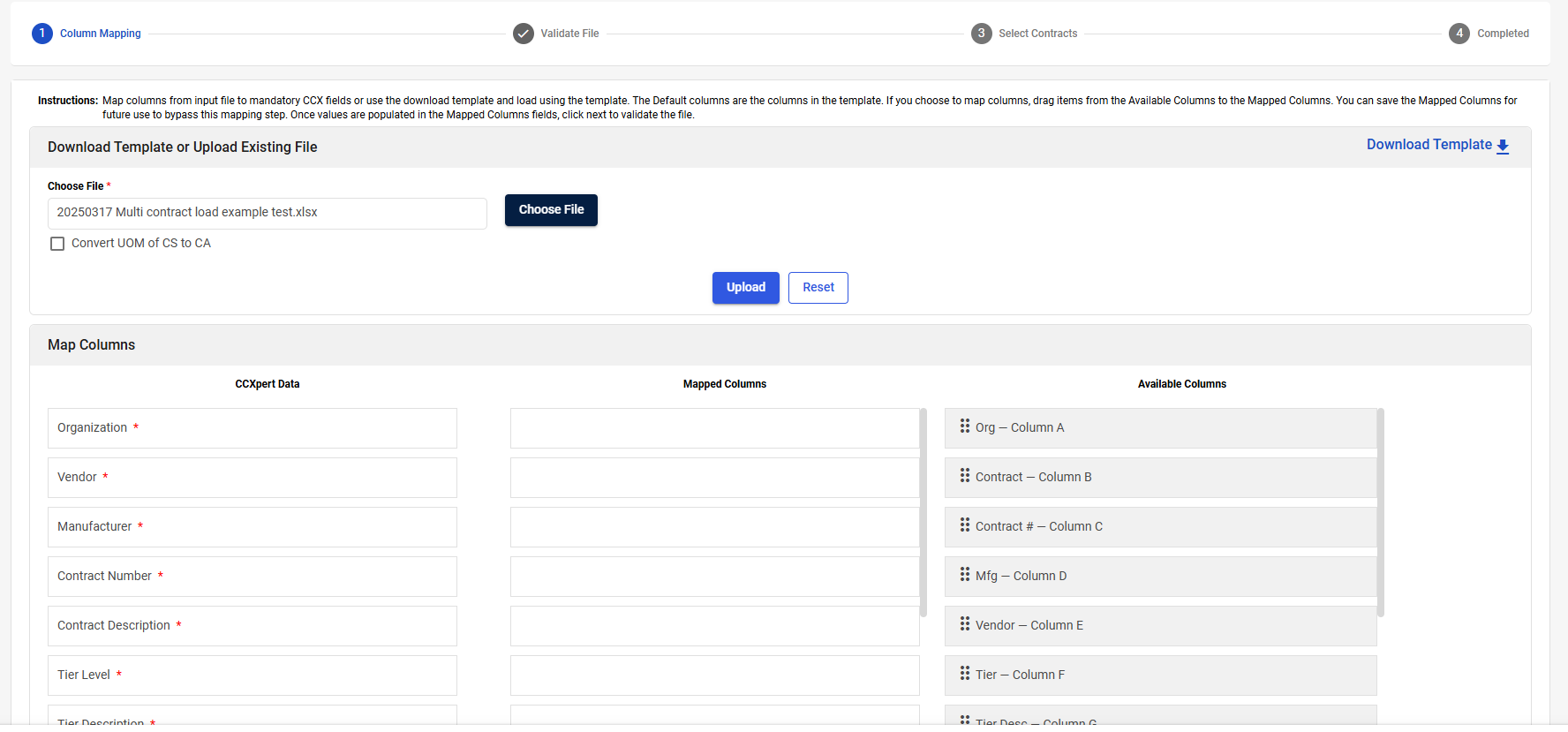This screenshot has width=1568, height=732.
Task: Click the Validate File checkmark step icon
Action: click(524, 34)
